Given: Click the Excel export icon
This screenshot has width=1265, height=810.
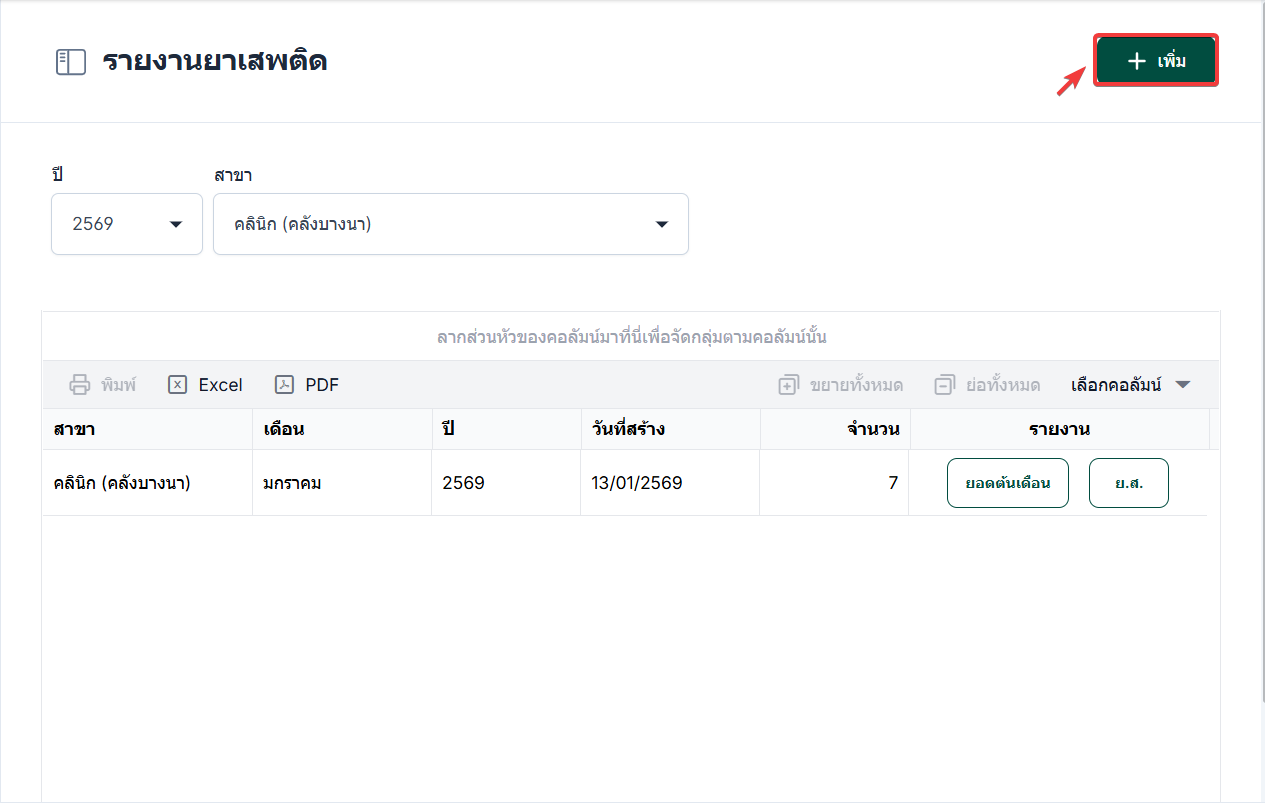Looking at the screenshot, I should (178, 385).
